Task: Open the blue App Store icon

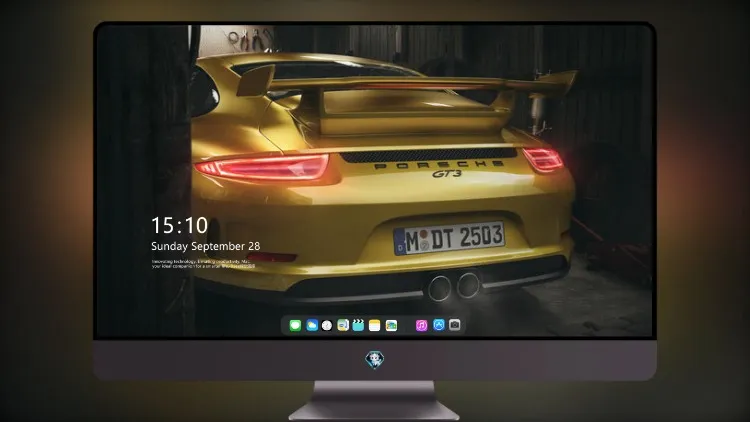Action: coord(439,325)
